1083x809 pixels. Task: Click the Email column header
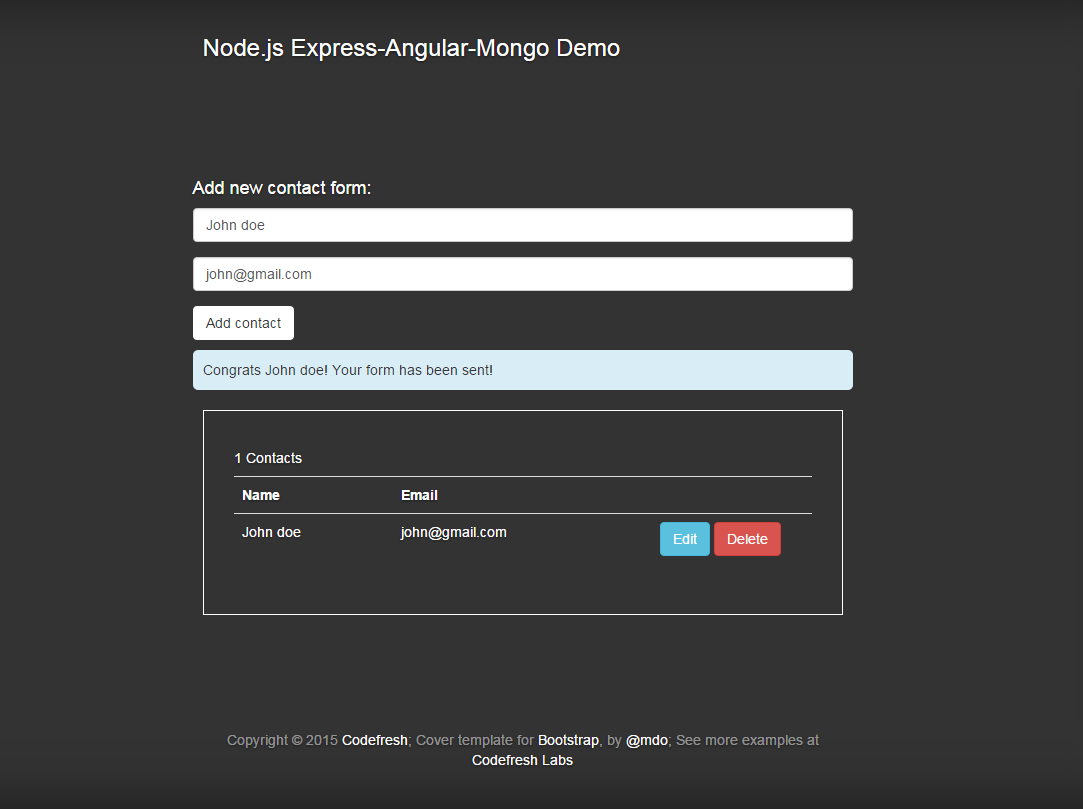419,495
